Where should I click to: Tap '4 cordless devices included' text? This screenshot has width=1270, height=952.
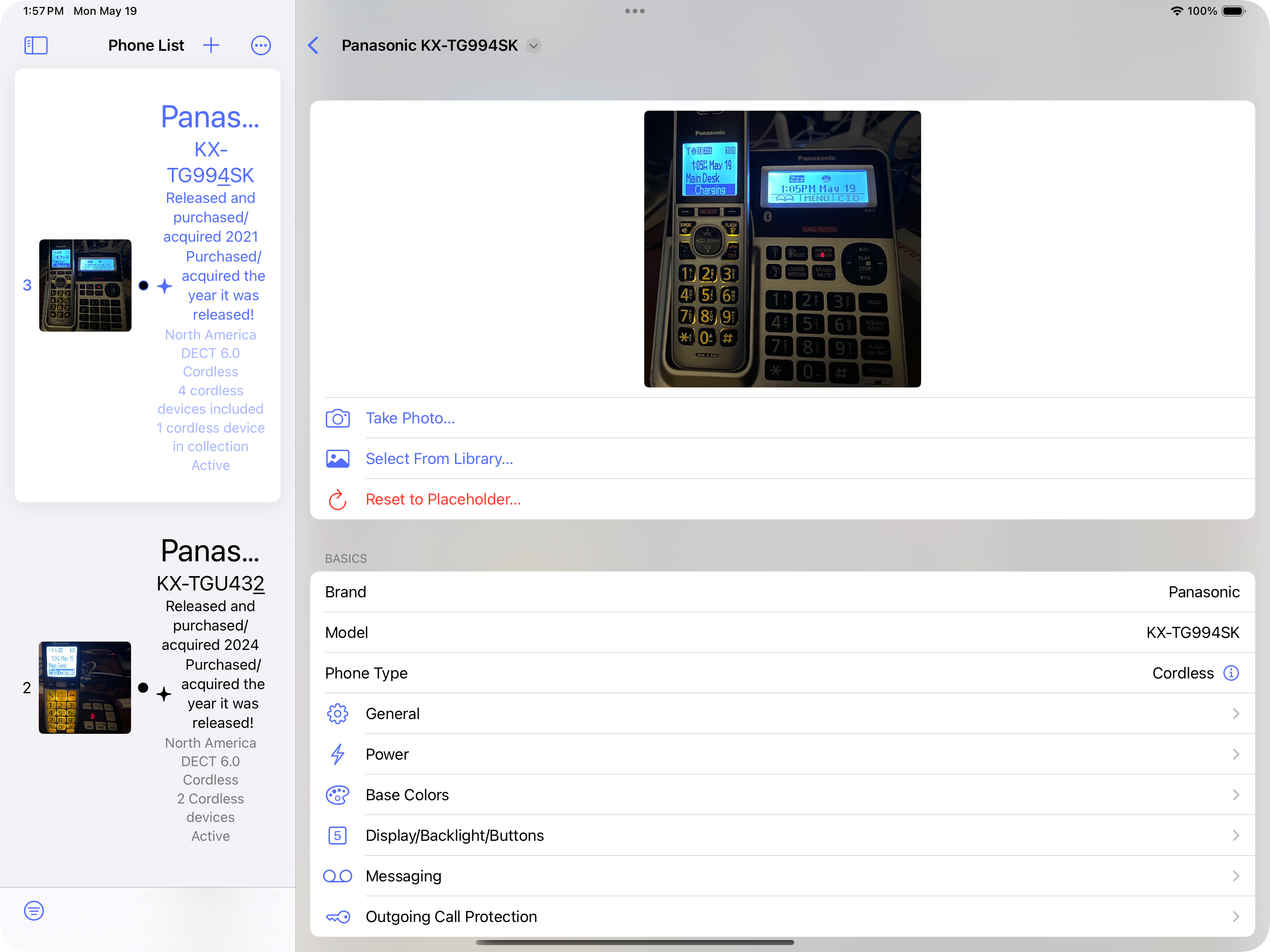tap(210, 400)
